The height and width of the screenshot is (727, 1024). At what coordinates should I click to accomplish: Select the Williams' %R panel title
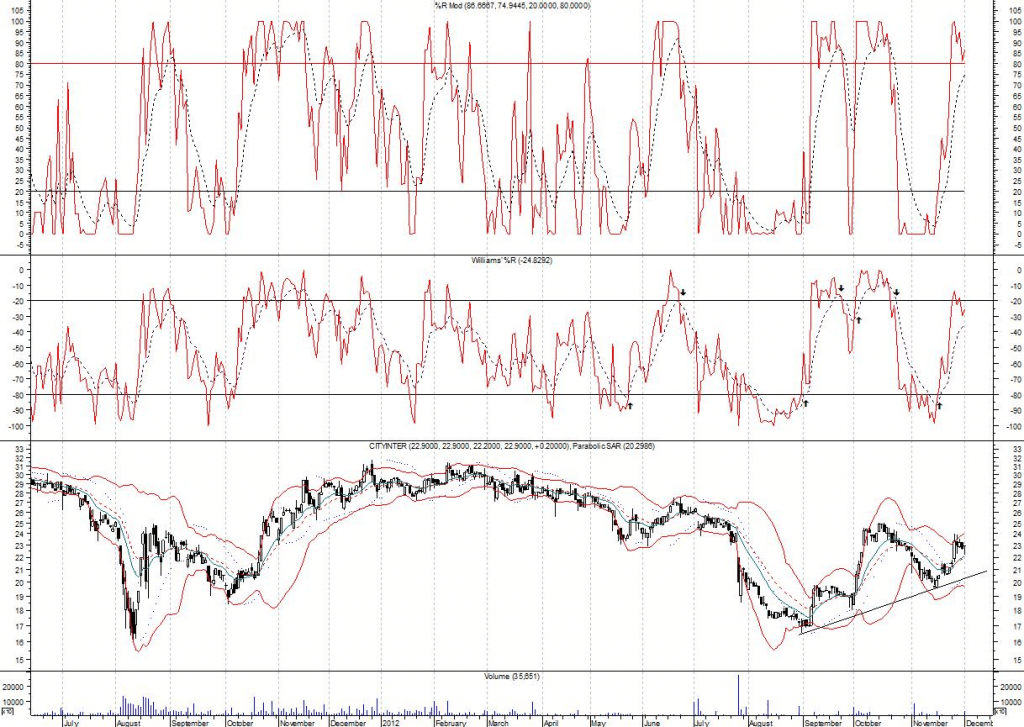click(x=510, y=260)
